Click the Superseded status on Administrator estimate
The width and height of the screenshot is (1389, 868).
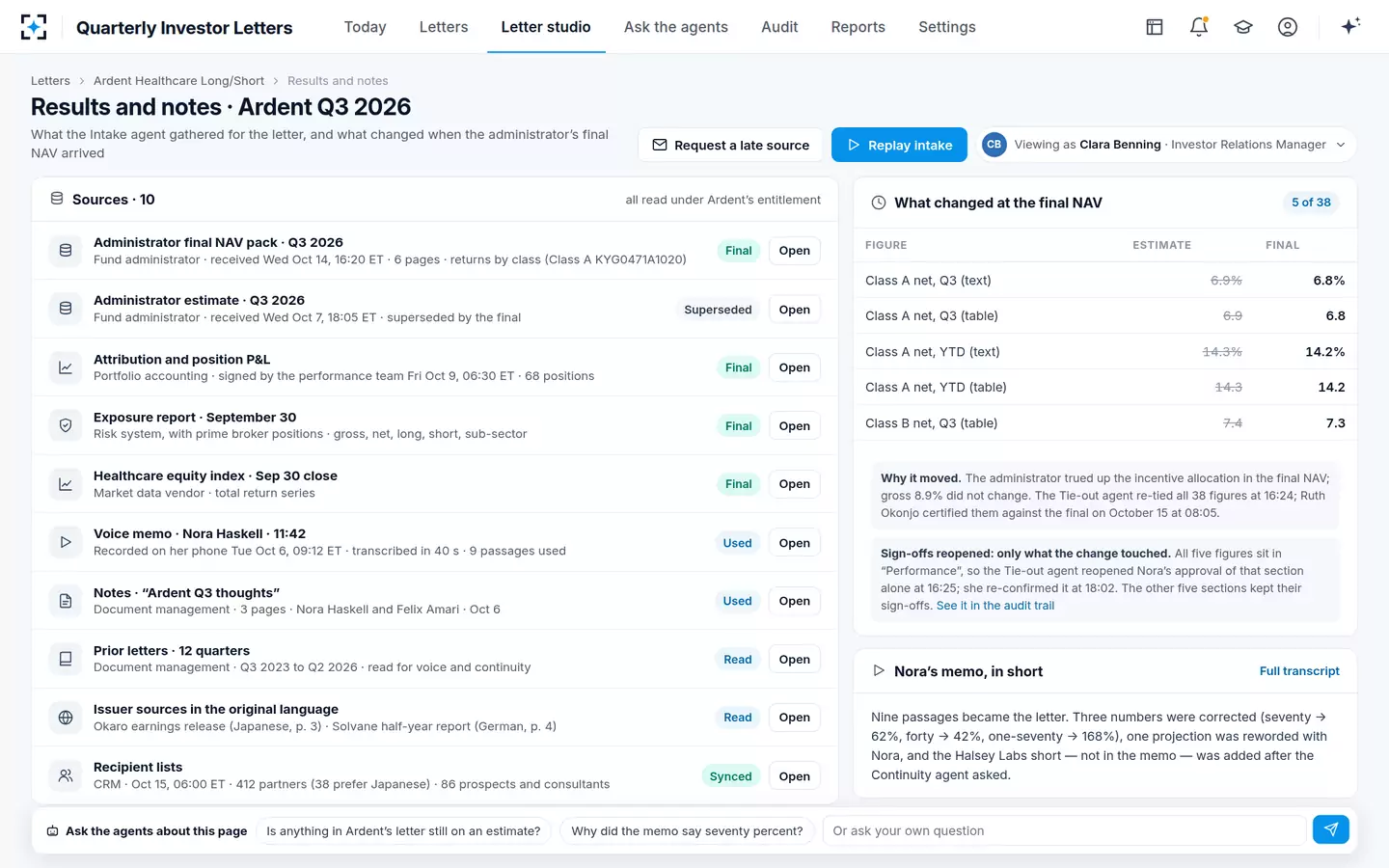718,310
